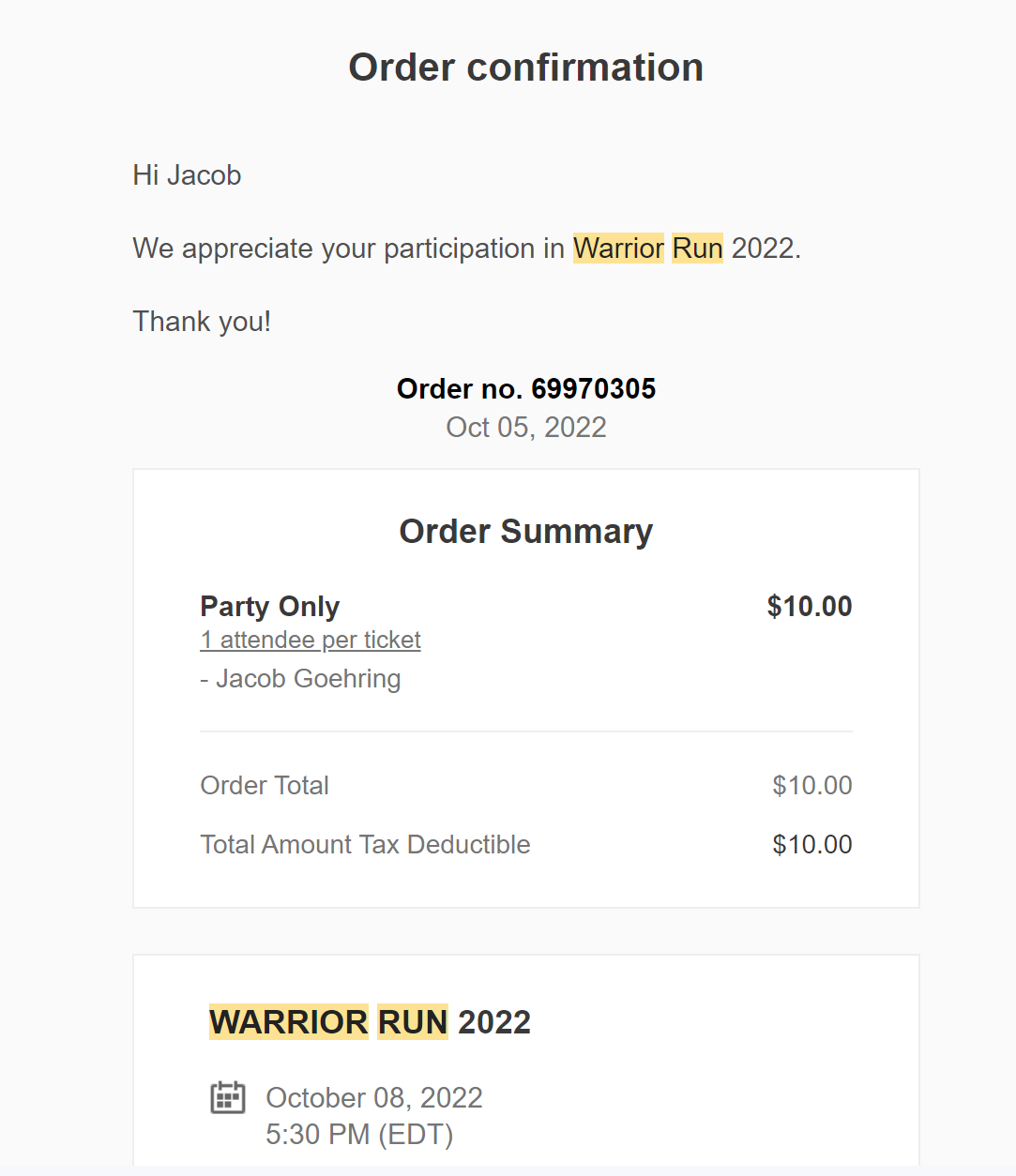Screen dimensions: 1016x1176
Task: Click the order date Oct 05, 2022
Action: tap(525, 428)
